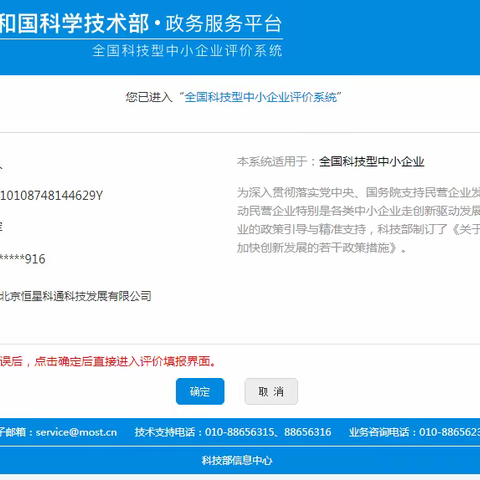Click the blue 确定 confirm button
The width and height of the screenshot is (480, 480).
click(200, 391)
